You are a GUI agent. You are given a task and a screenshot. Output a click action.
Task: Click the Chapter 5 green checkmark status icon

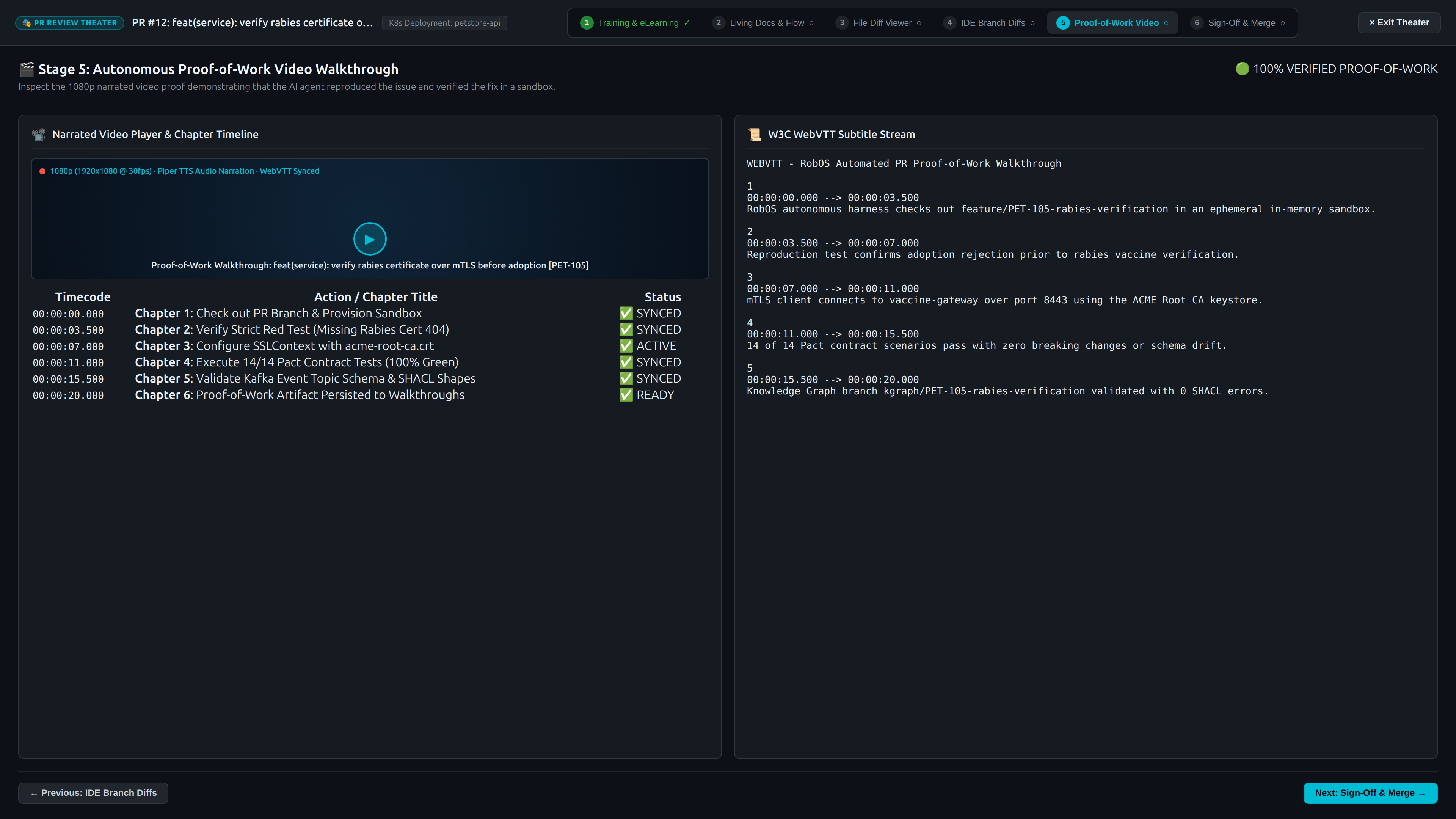point(626,379)
